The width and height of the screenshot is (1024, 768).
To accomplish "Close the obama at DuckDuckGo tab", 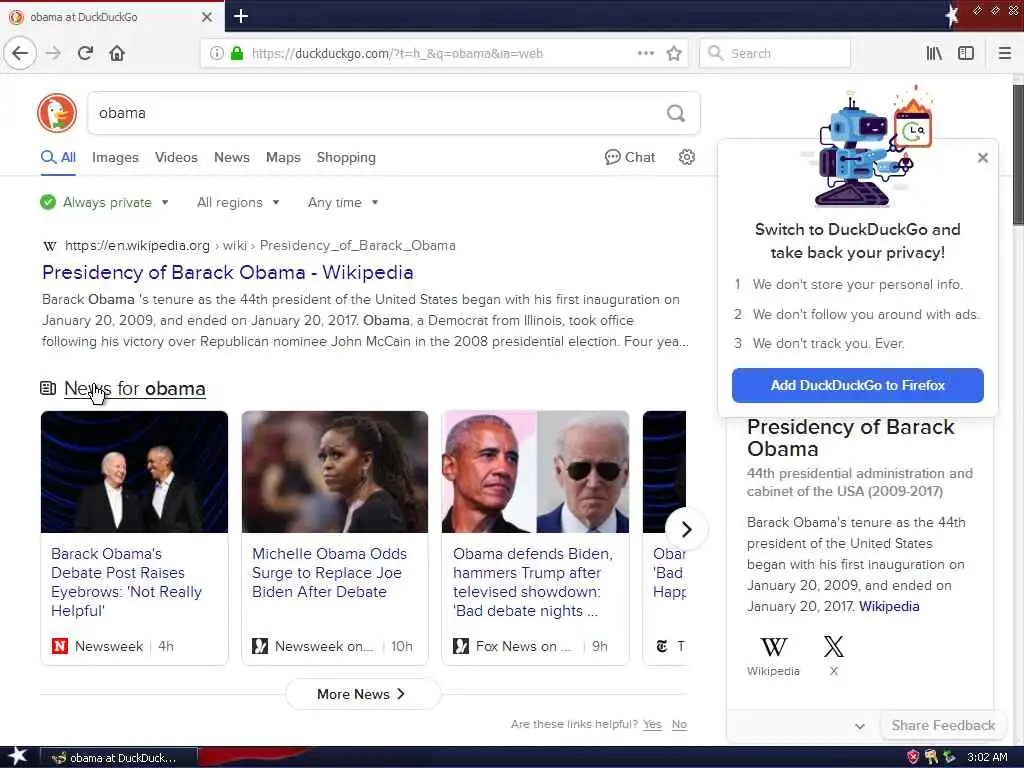I will (x=207, y=17).
